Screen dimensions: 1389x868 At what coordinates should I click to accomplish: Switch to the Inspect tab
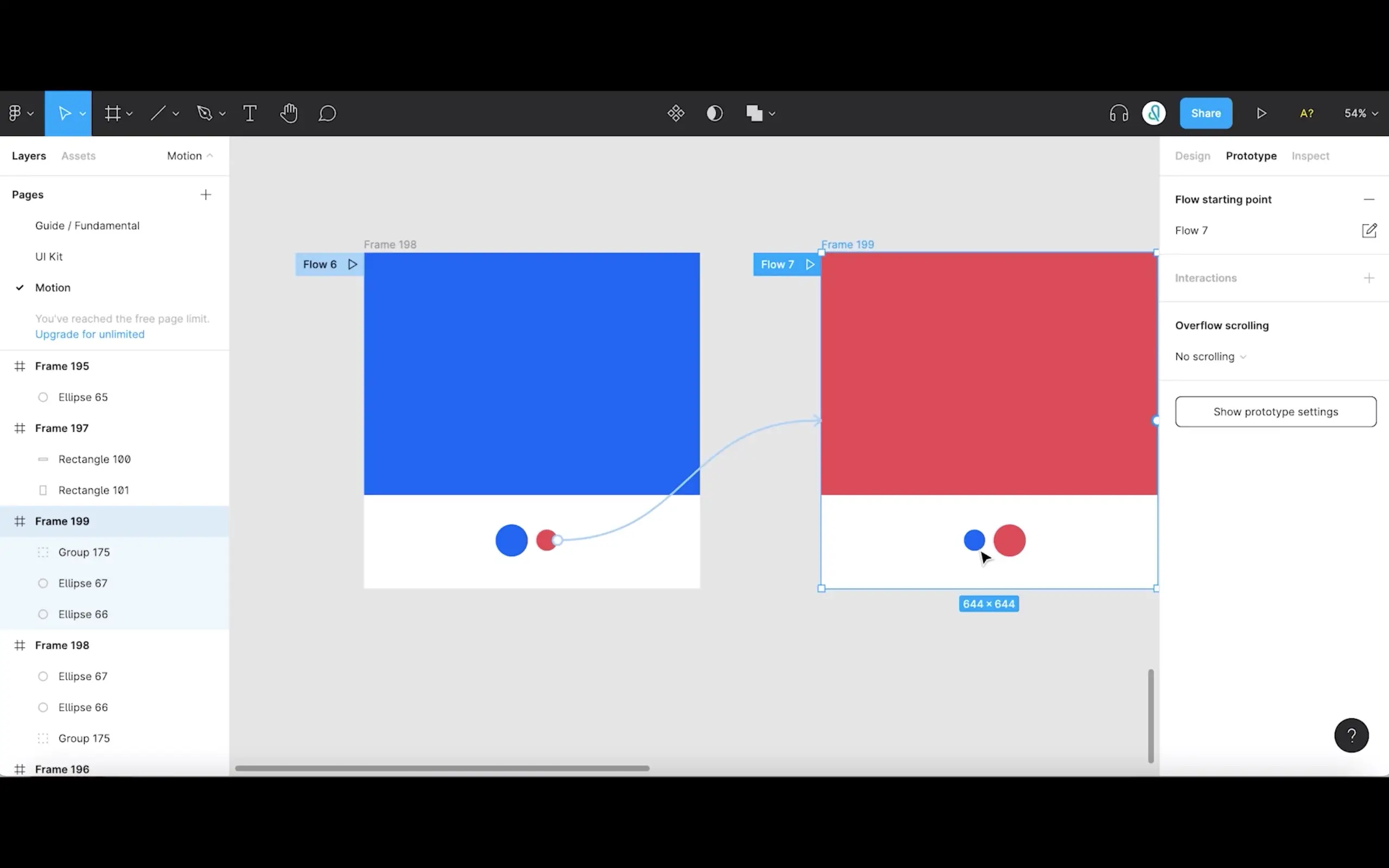(x=1310, y=156)
